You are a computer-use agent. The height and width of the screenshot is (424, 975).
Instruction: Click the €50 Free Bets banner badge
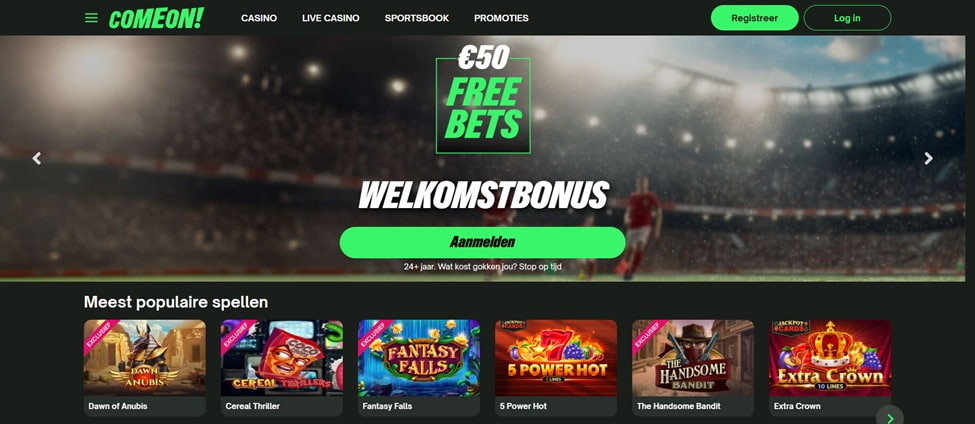click(x=484, y=99)
